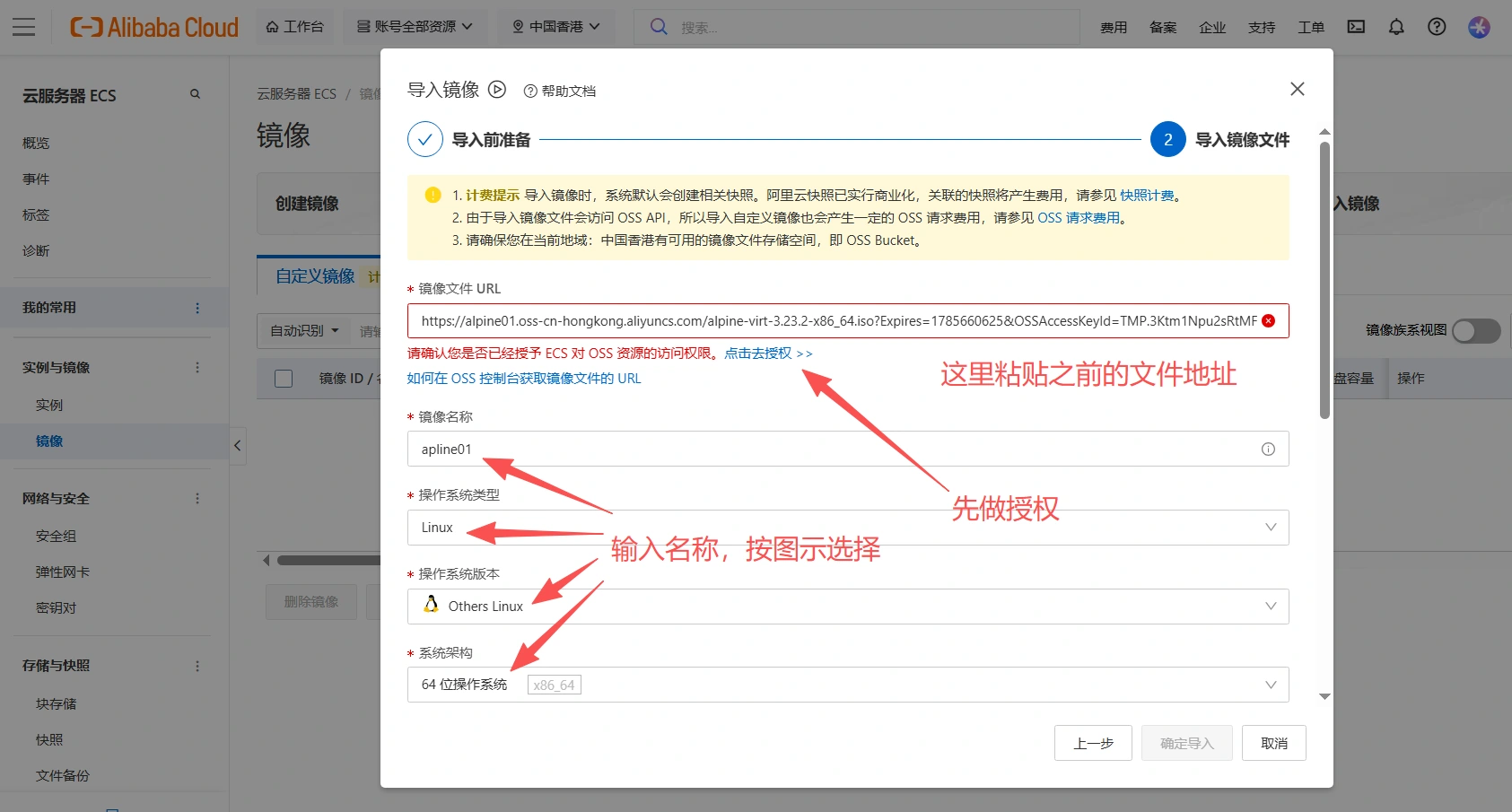Screen dimensions: 1512x812
Task: Open the 工单 menu
Action: point(1311,28)
